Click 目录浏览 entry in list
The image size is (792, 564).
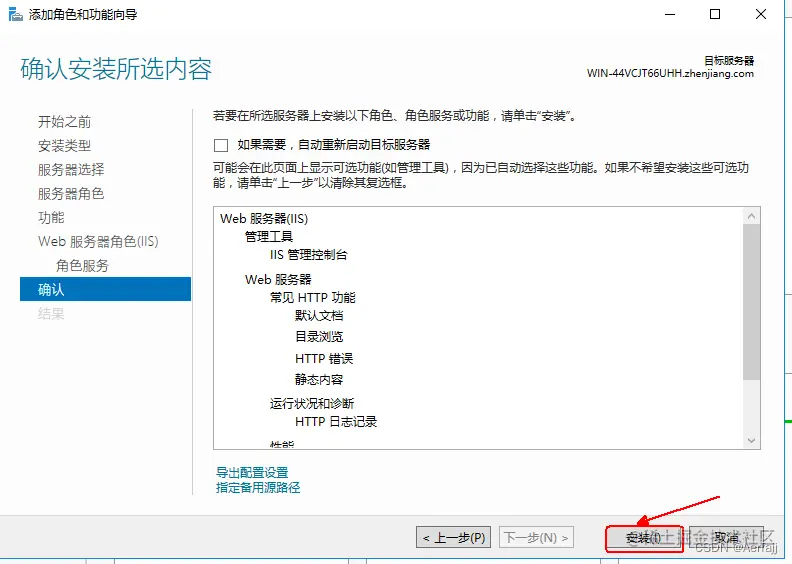coord(319,337)
